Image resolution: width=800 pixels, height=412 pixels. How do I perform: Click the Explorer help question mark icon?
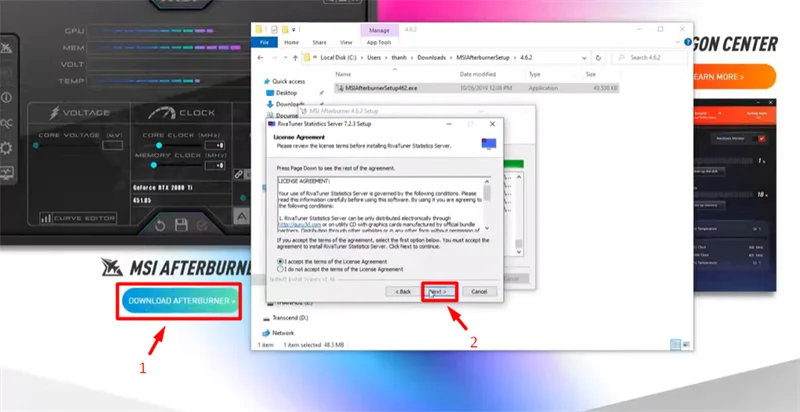tap(688, 42)
